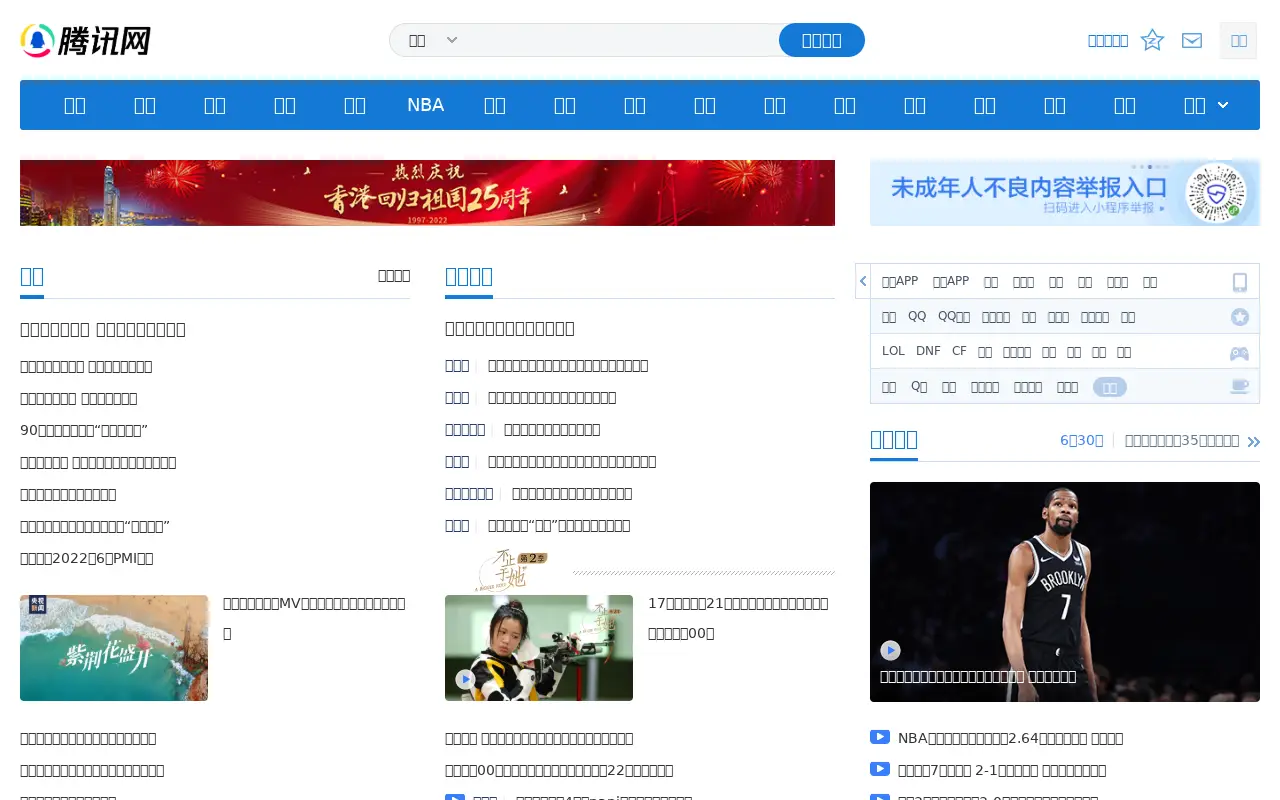
Task: Open the headline starting with 17
Action: [x=738, y=618]
